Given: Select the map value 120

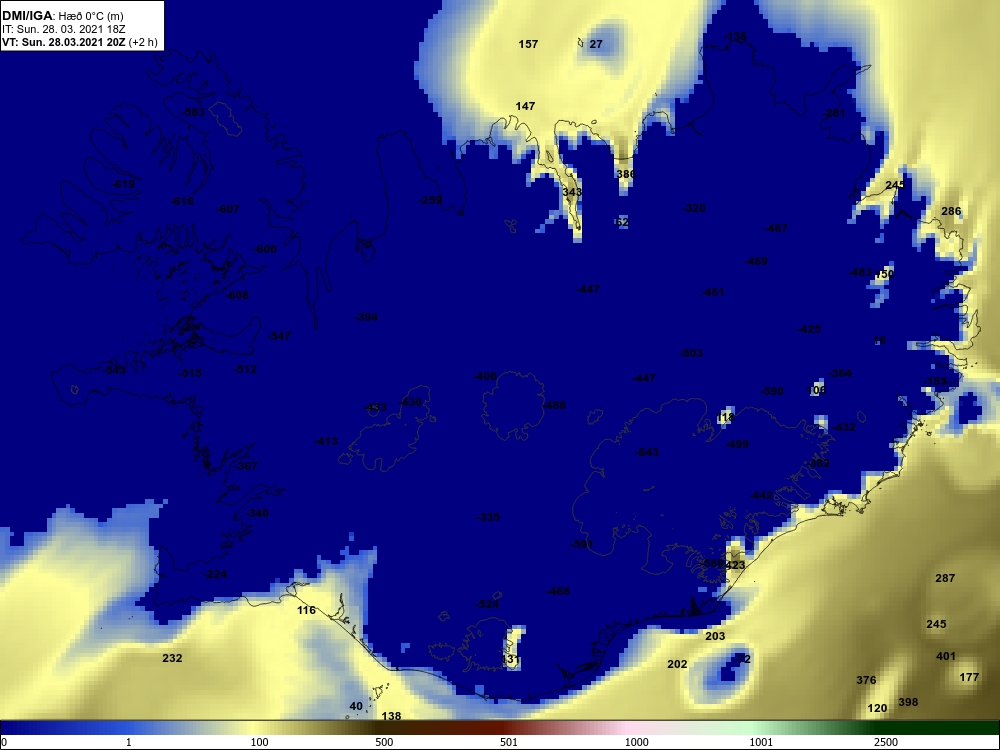Looking at the screenshot, I should pos(878,708).
